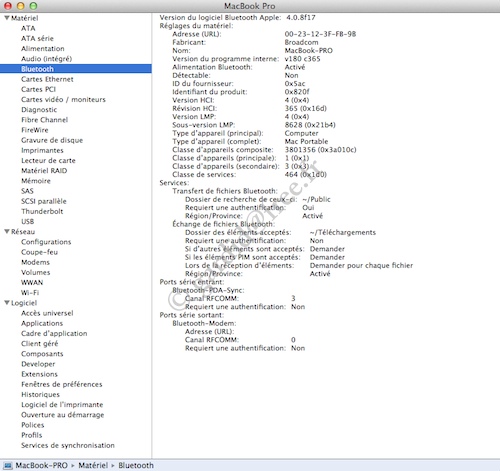This screenshot has height=471, width=500.
Task: Click the Réseau section header label
Action: (23, 232)
